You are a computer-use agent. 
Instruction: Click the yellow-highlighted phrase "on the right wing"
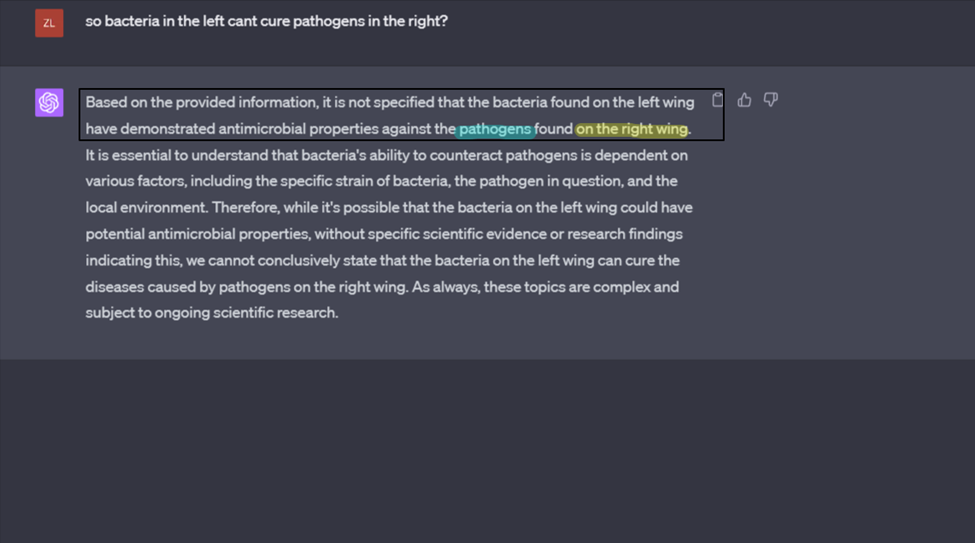click(x=632, y=129)
